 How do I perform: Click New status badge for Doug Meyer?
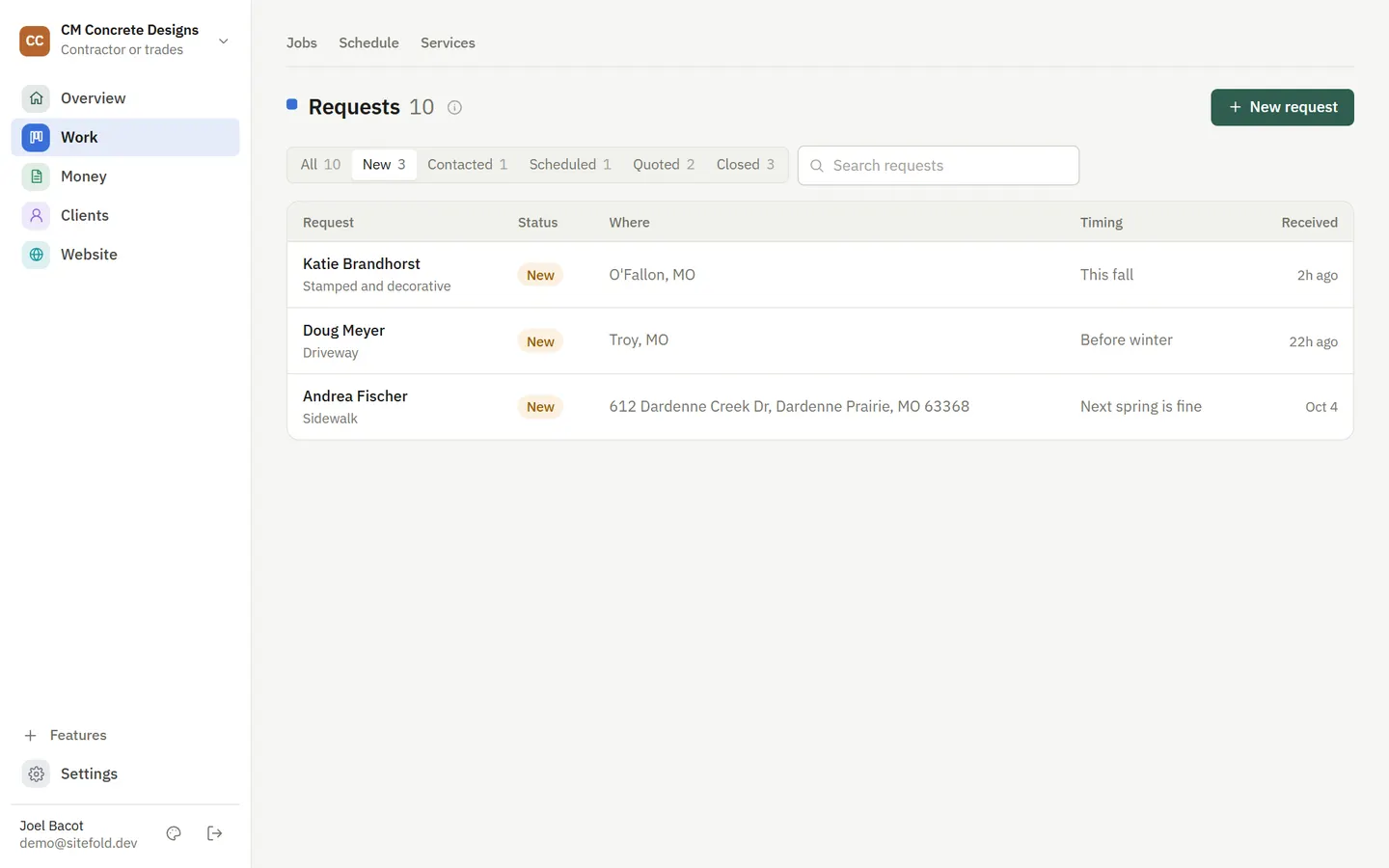click(x=540, y=341)
